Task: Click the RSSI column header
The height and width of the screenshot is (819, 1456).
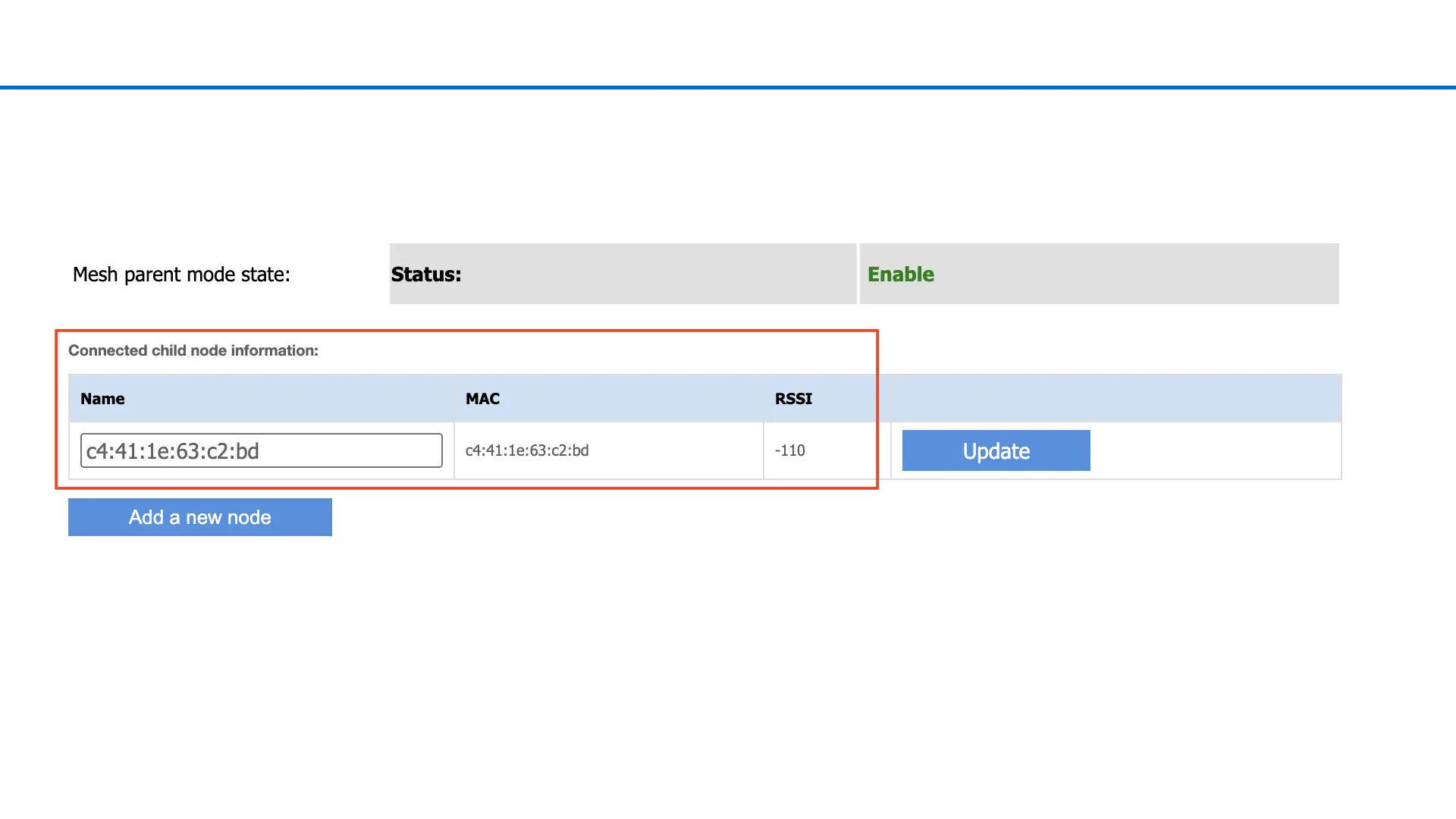Action: click(793, 399)
